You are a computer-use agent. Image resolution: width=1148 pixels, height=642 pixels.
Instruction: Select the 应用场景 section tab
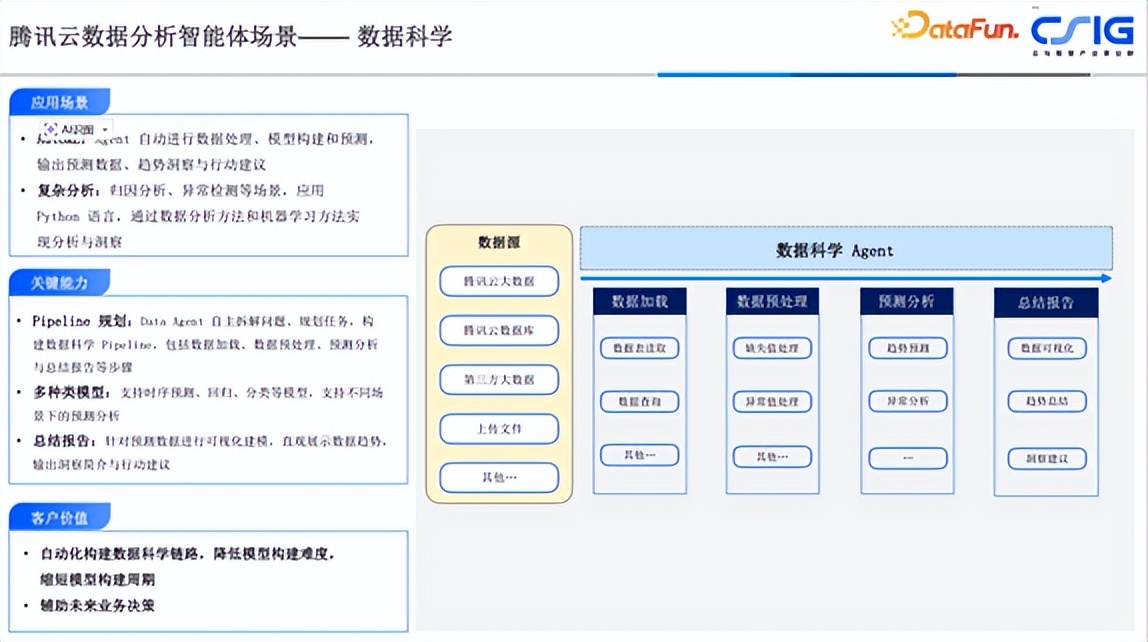[59, 102]
